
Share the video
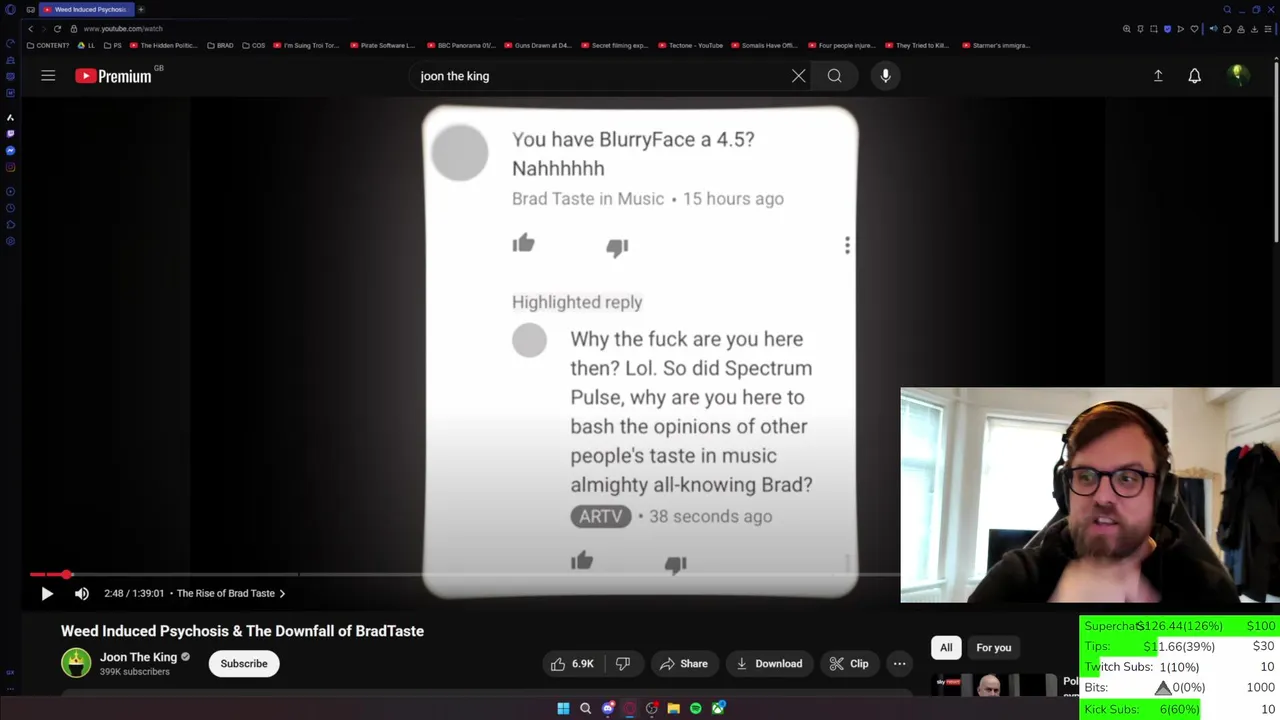684,664
